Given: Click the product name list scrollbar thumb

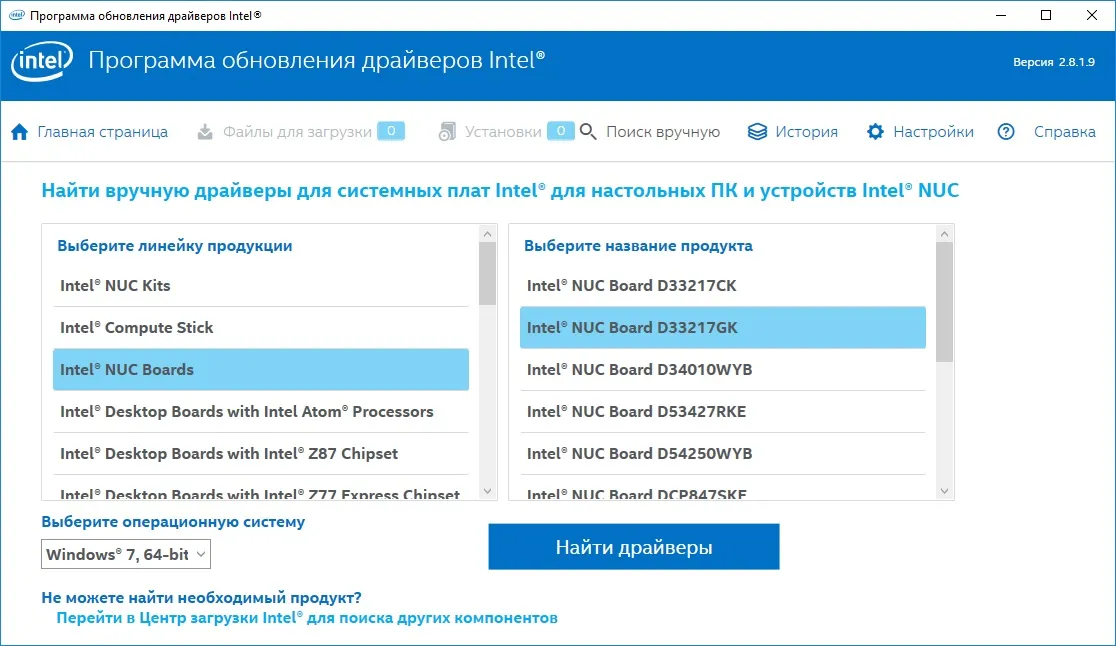Looking at the screenshot, I should point(944,302).
